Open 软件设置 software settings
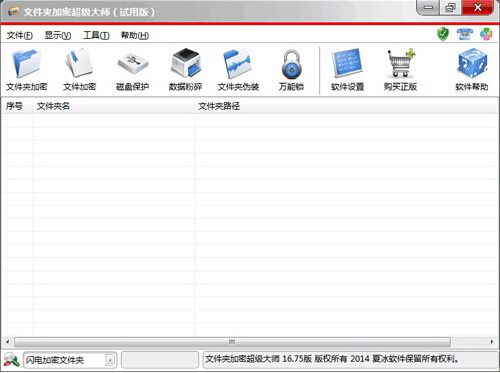 click(x=347, y=69)
